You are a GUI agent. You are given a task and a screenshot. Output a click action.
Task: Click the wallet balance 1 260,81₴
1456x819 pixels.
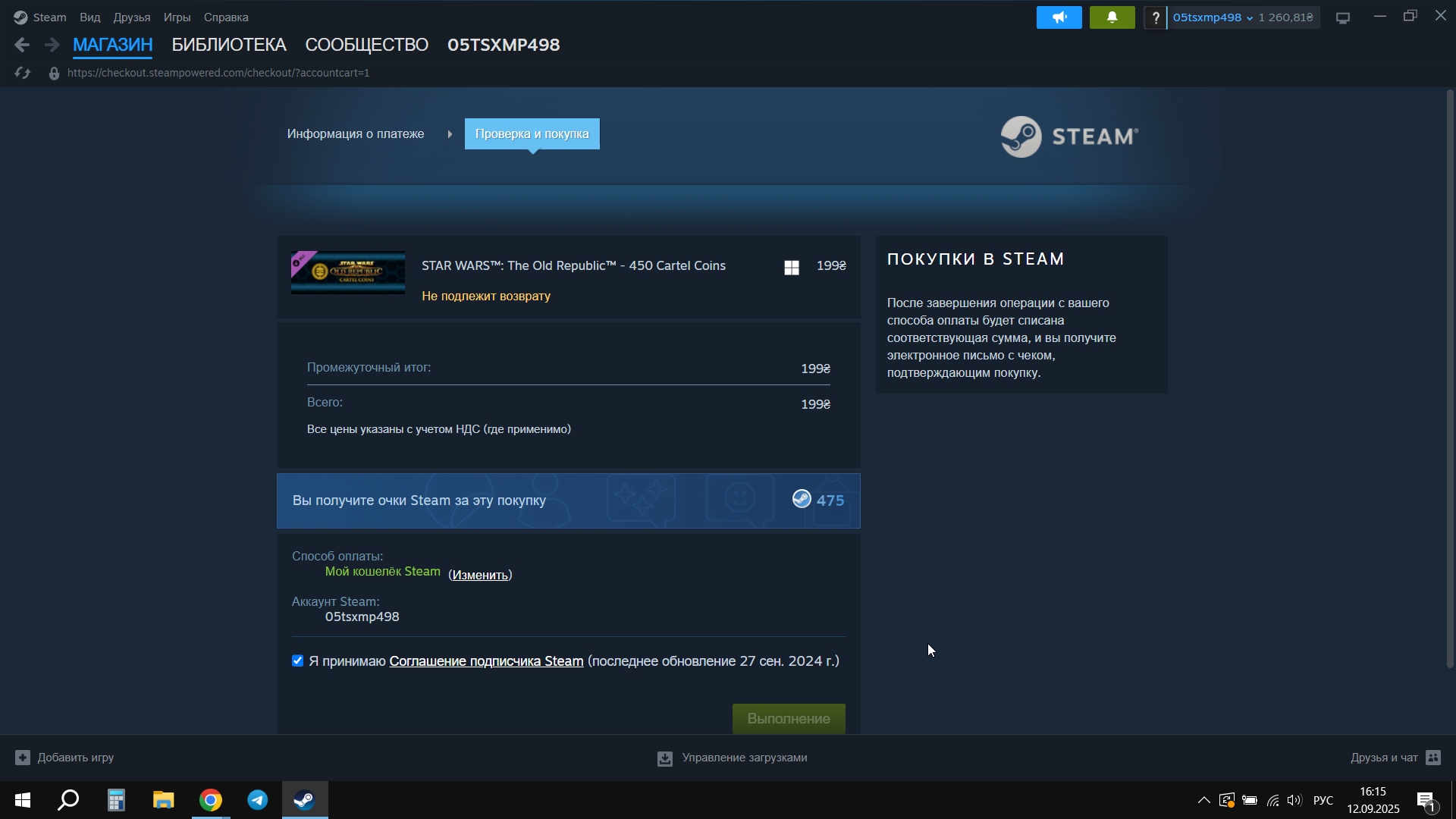(1286, 17)
